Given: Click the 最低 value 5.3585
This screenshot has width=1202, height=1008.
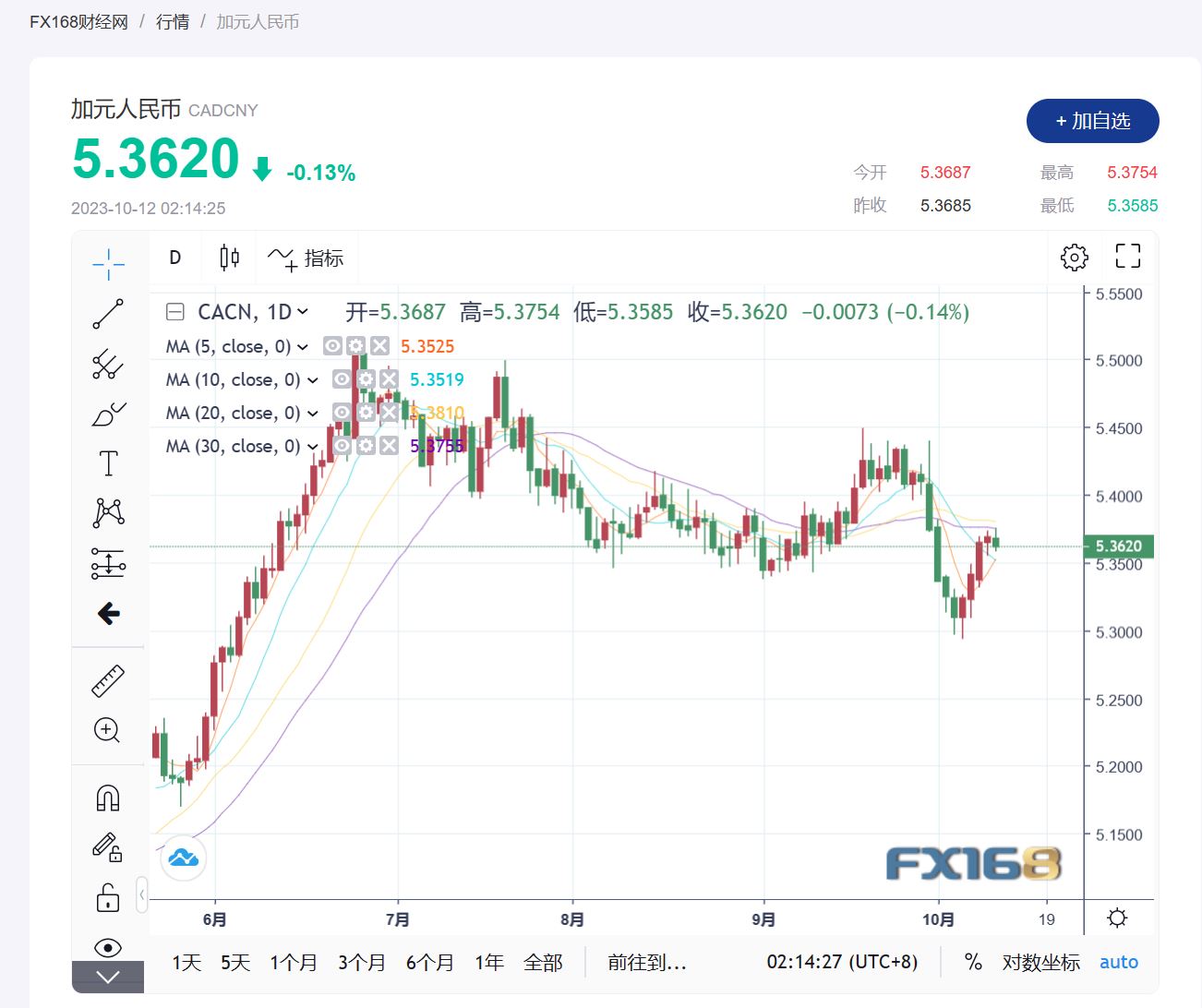Looking at the screenshot, I should tap(1133, 206).
